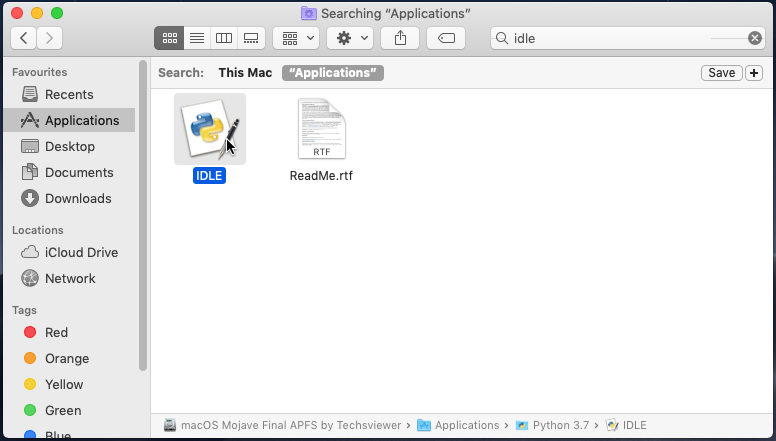
Task: Open Desktop in the sidebar
Action: coord(69,147)
